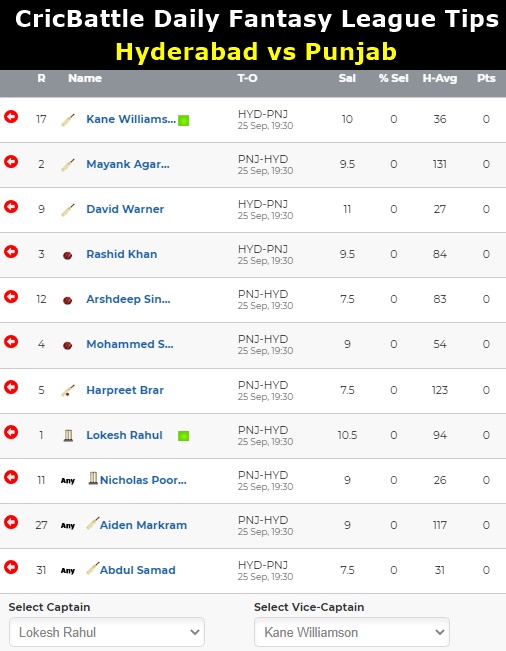Open Nicholas Pooran player link
Image resolution: width=506 pixels, height=651 pixels.
click(143, 480)
